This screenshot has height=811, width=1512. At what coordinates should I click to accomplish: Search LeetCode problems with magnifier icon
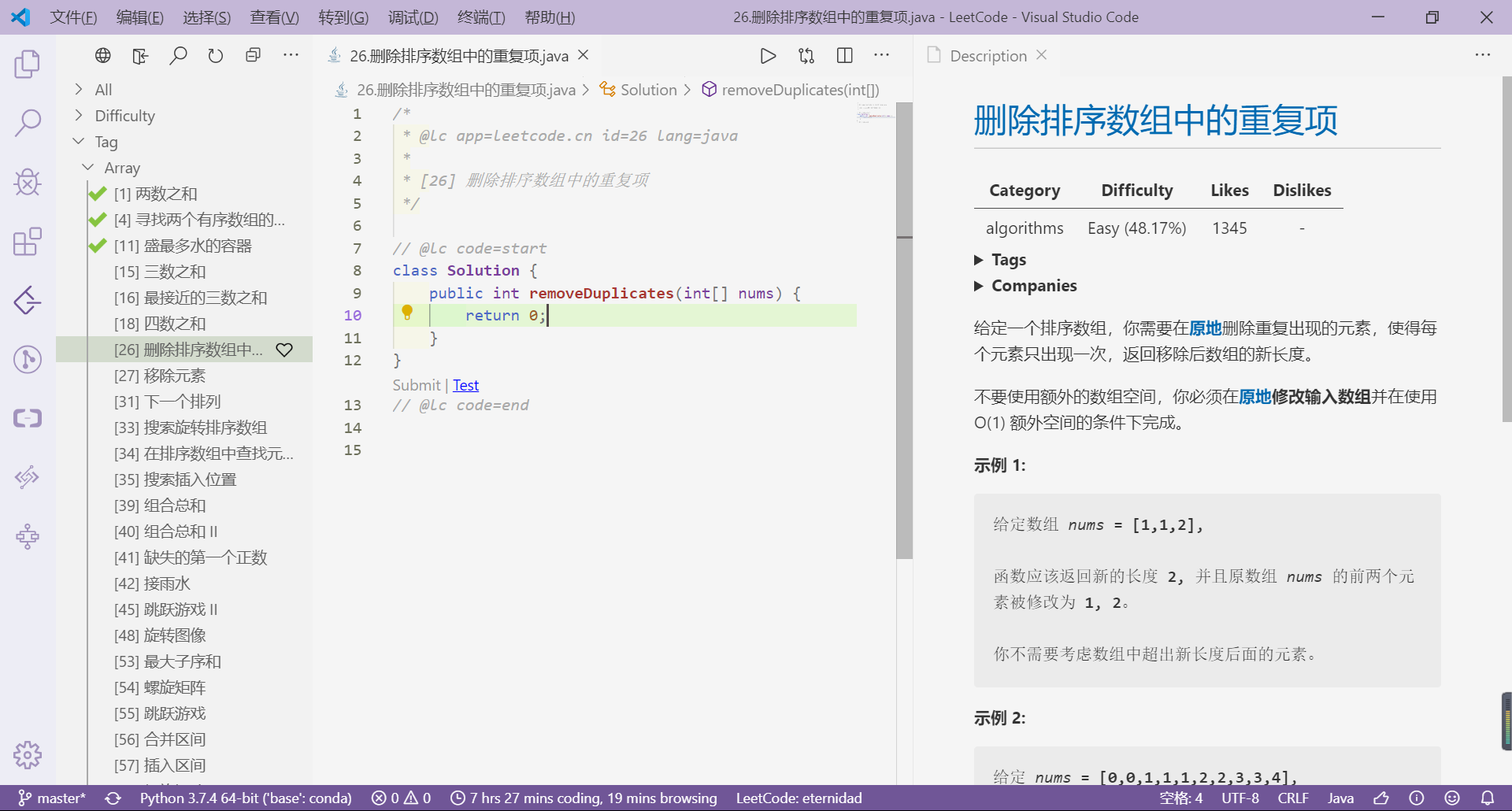tap(178, 55)
